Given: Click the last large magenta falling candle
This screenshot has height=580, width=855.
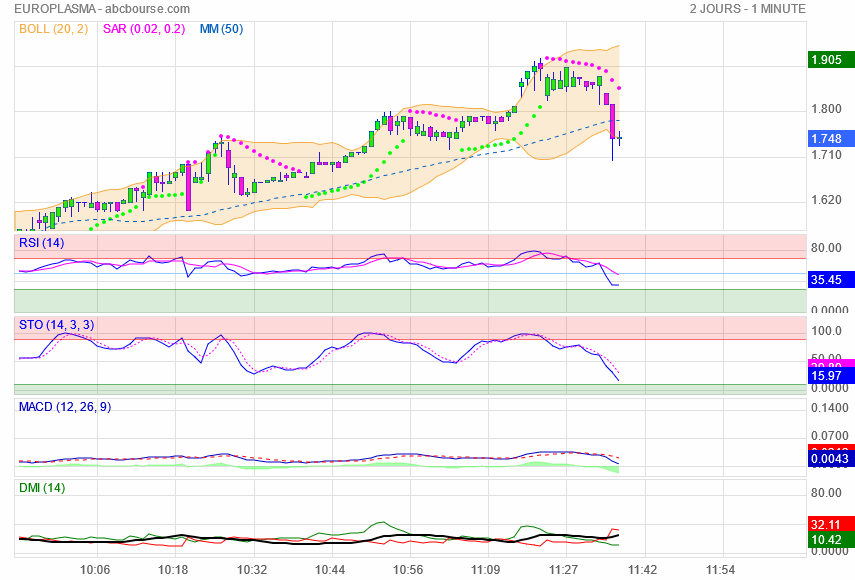Looking at the screenshot, I should coord(612,122).
